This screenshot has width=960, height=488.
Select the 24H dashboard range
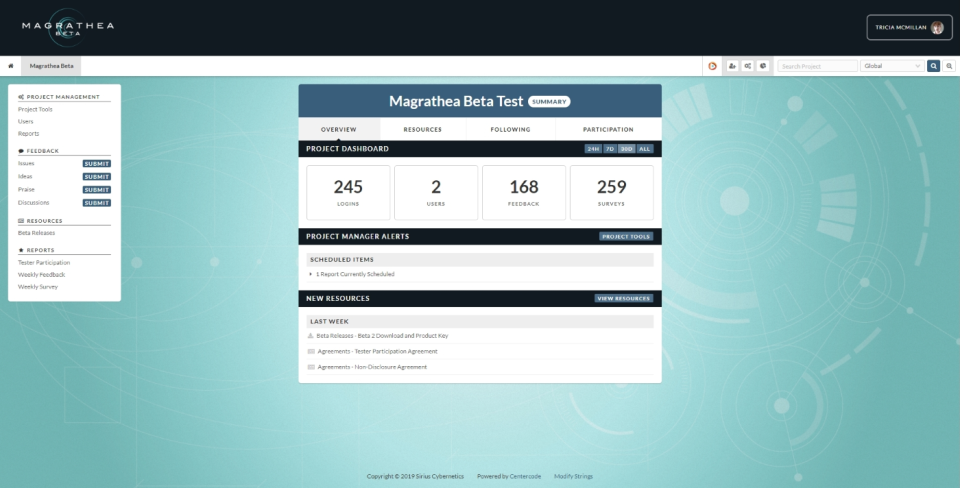pyautogui.click(x=593, y=149)
